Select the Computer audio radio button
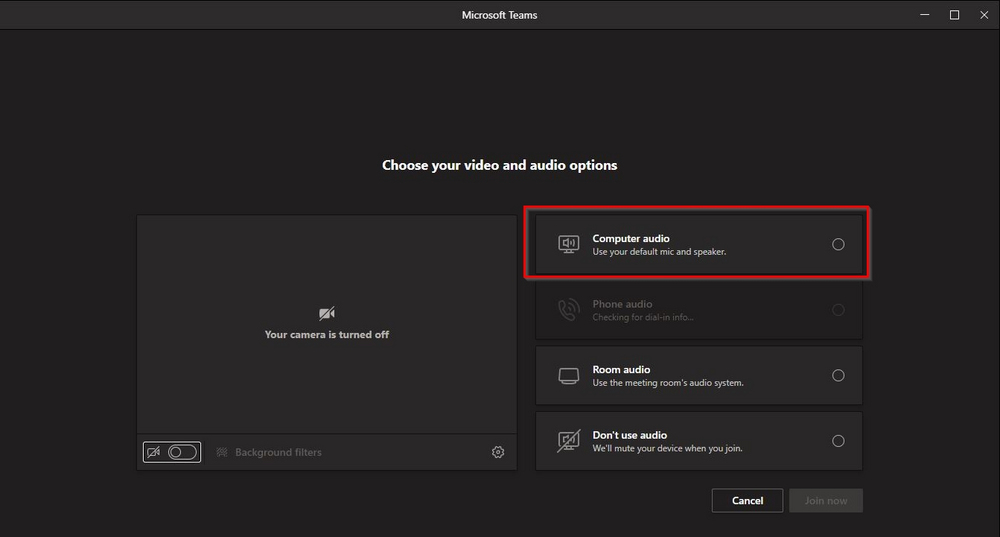 click(x=838, y=244)
